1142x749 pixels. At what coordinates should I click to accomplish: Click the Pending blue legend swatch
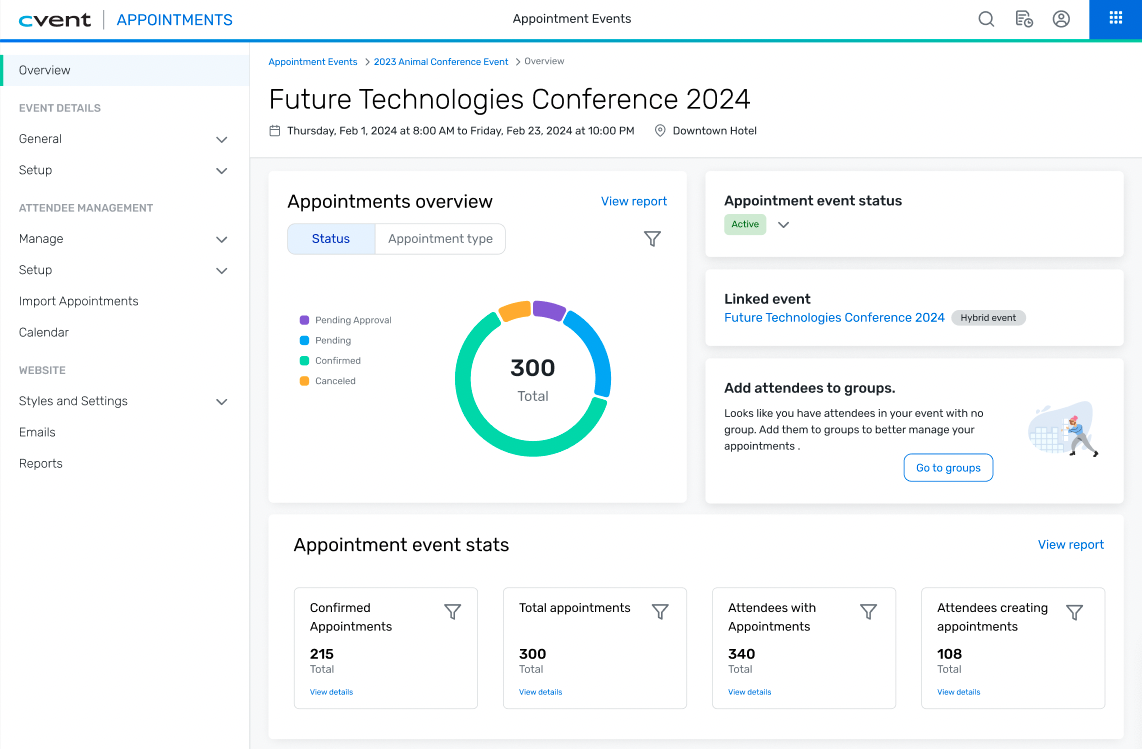click(304, 340)
